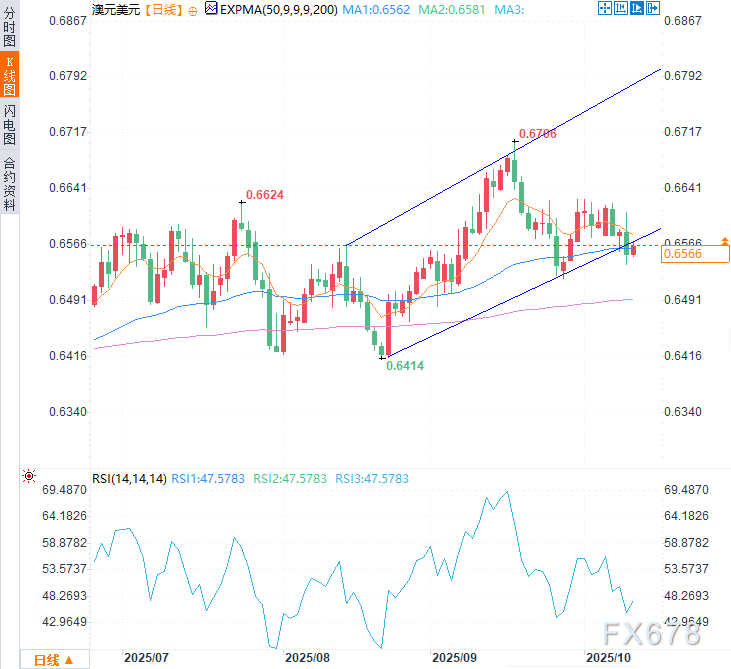
Task: Expand the 日线 period dropdown at bottom
Action: 54,660
